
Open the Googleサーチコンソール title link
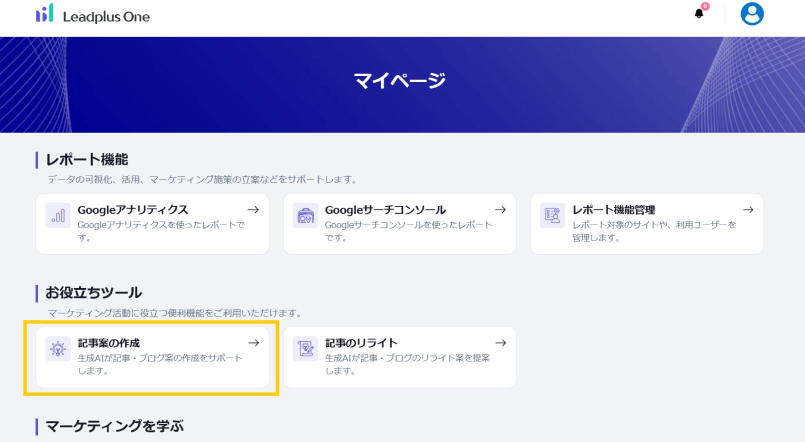tap(385, 210)
